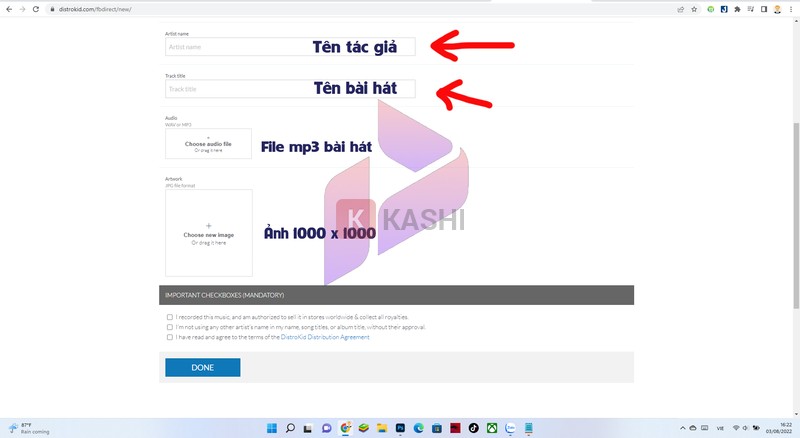The height and width of the screenshot is (438, 800).
Task: Open the Chat app on the taskbar
Action: pyautogui.click(x=327, y=428)
